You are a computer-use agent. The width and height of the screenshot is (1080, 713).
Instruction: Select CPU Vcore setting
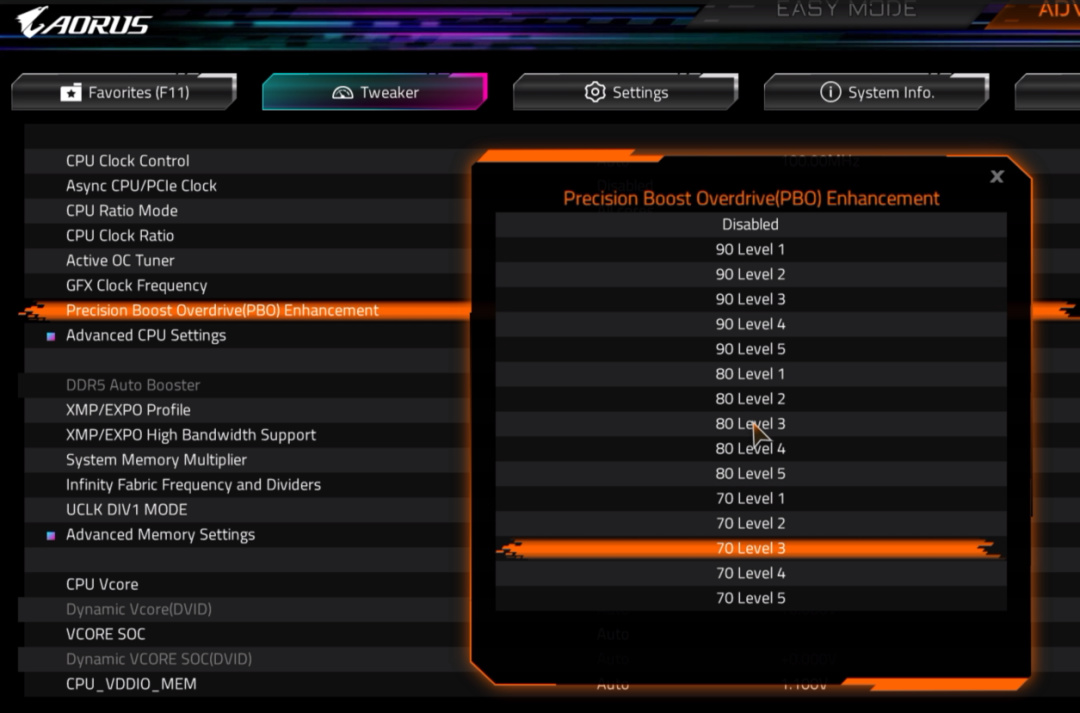(x=248, y=584)
